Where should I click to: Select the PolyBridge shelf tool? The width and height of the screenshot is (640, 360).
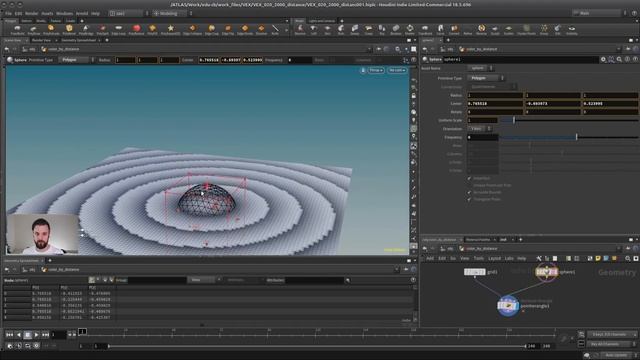(x=86, y=29)
